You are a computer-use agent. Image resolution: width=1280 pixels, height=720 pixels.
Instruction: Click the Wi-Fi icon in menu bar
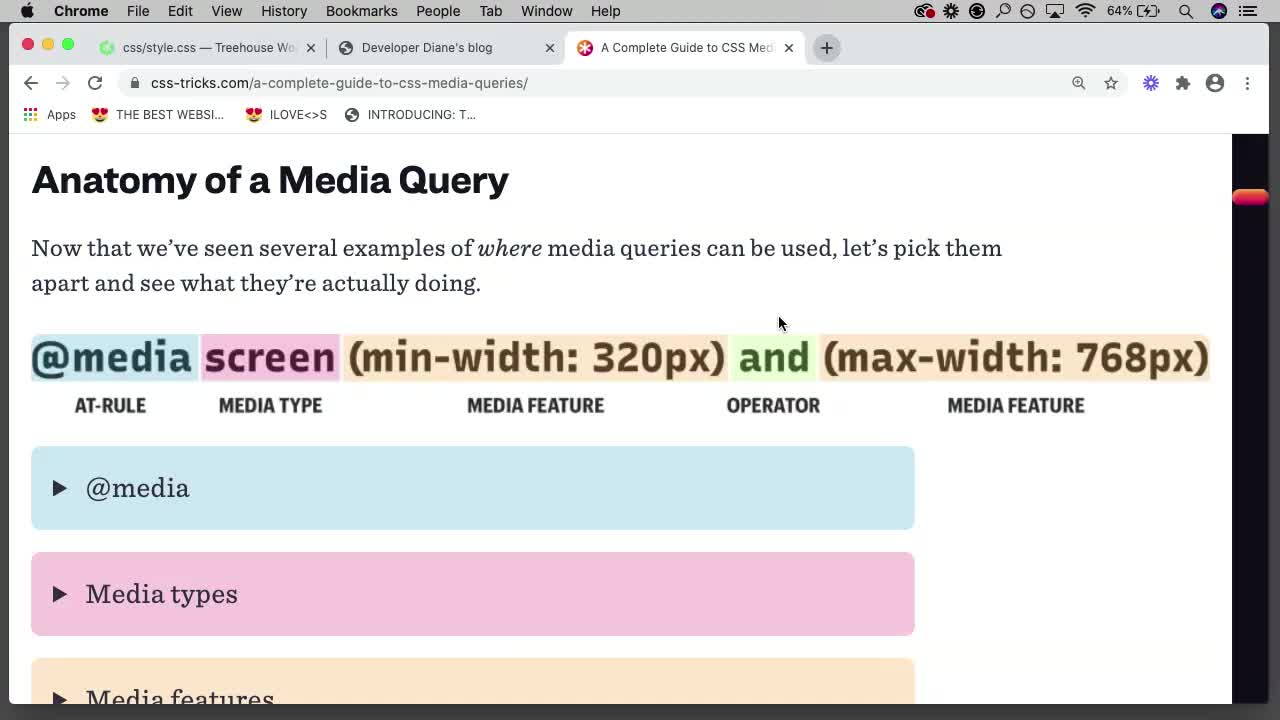pyautogui.click(x=1085, y=11)
